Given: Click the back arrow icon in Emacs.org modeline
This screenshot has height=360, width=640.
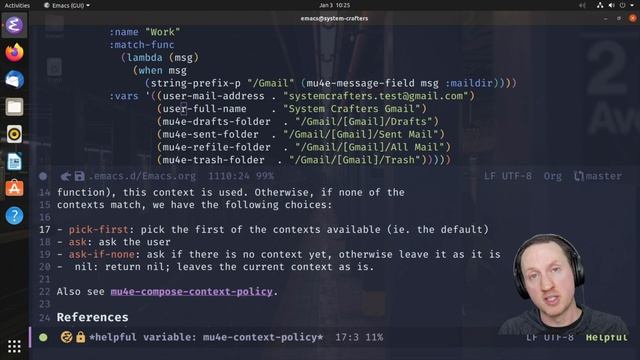Looking at the screenshot, I should (65, 176).
